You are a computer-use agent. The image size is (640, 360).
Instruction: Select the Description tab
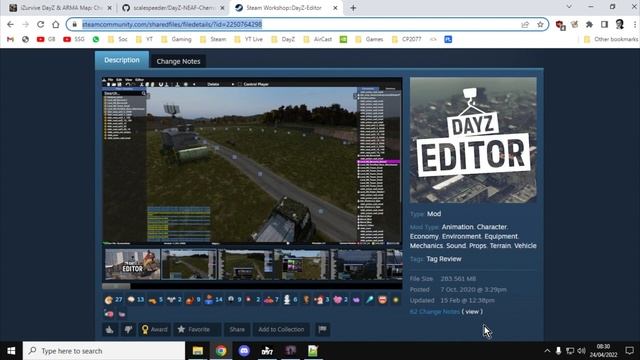tap(122, 60)
